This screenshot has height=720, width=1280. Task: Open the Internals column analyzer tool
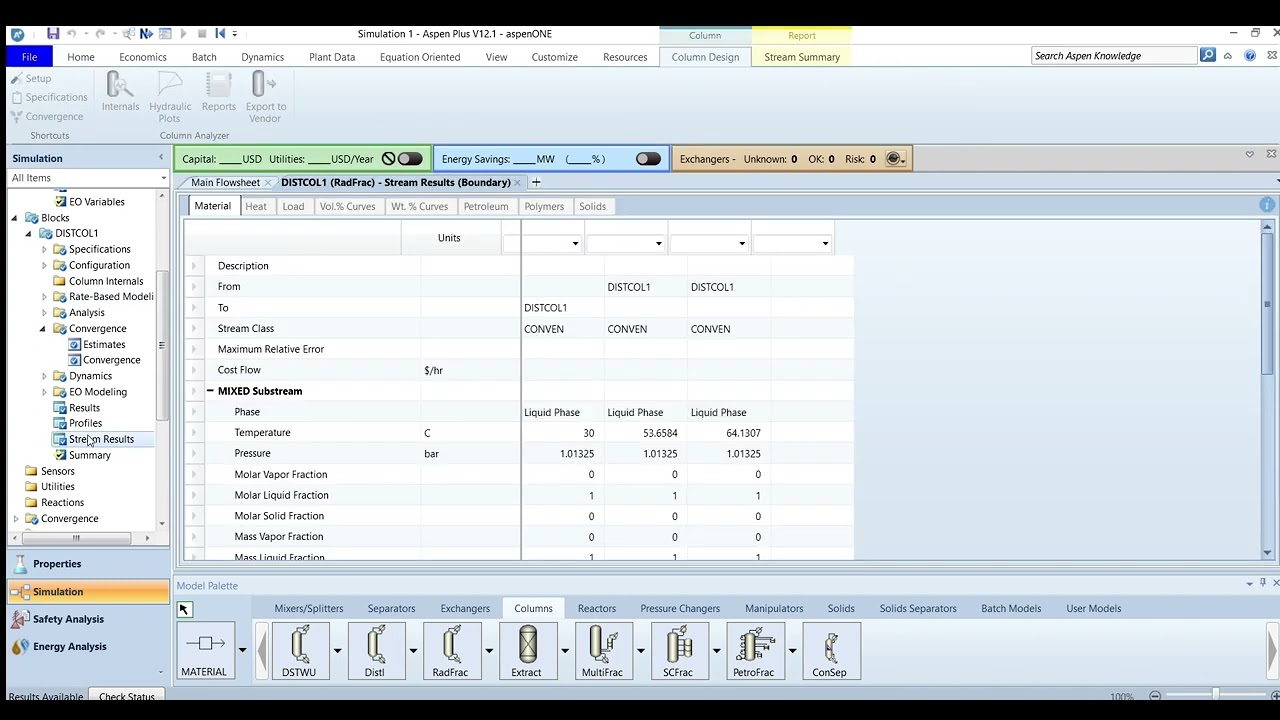tap(120, 92)
